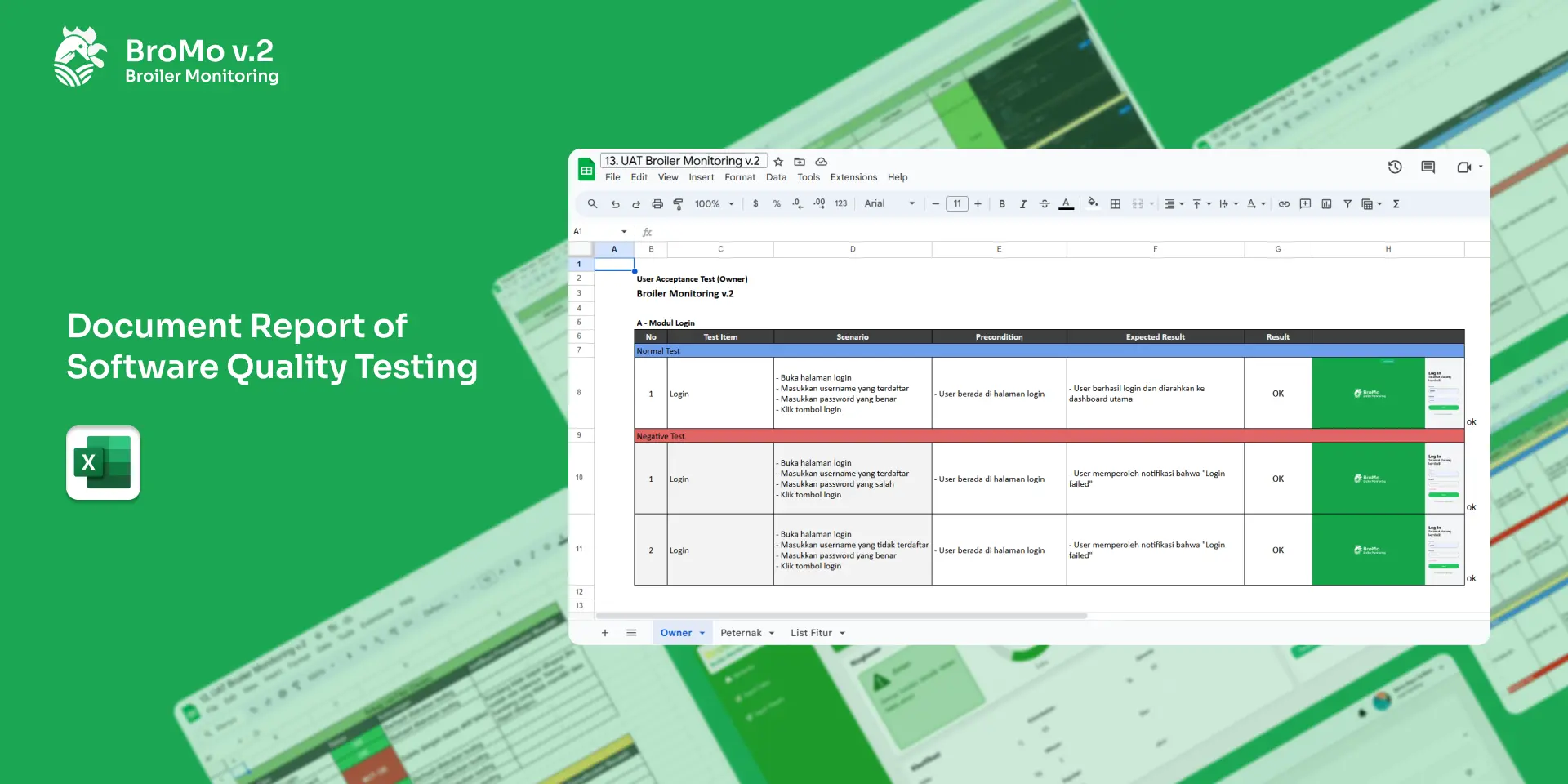Redo the last action
The width and height of the screenshot is (1568, 784).
[x=636, y=204]
